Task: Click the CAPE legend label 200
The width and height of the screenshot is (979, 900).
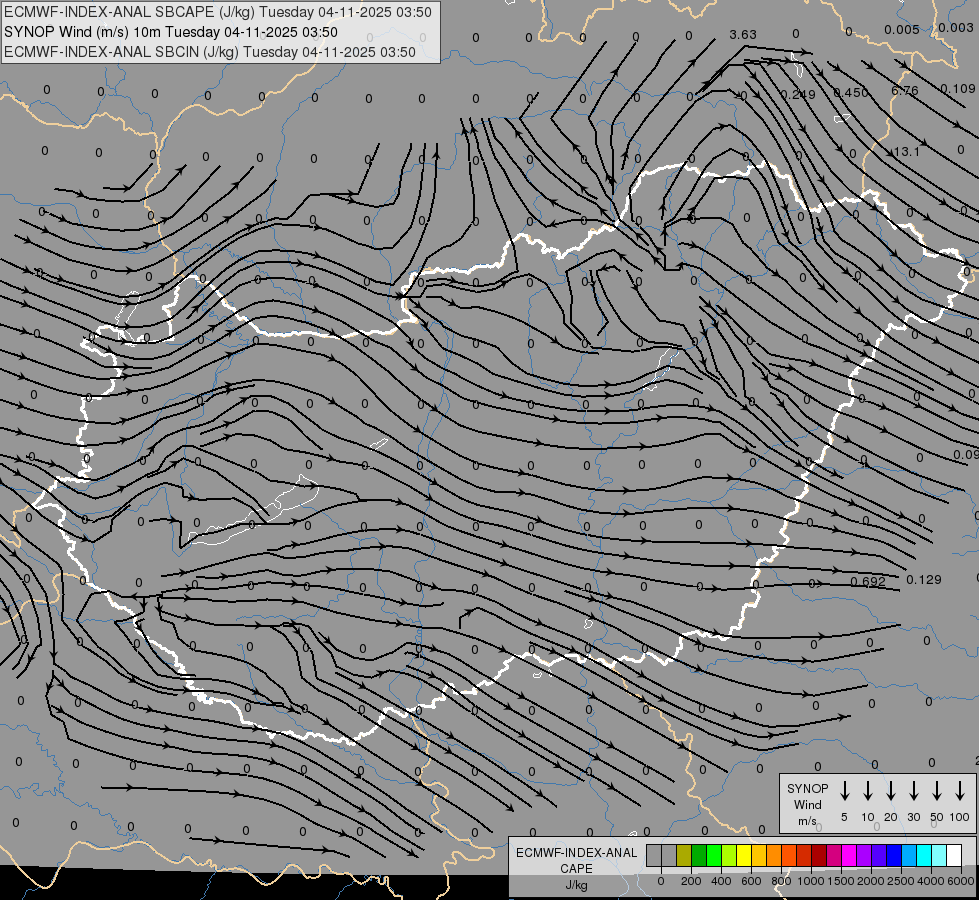Action: click(x=691, y=881)
